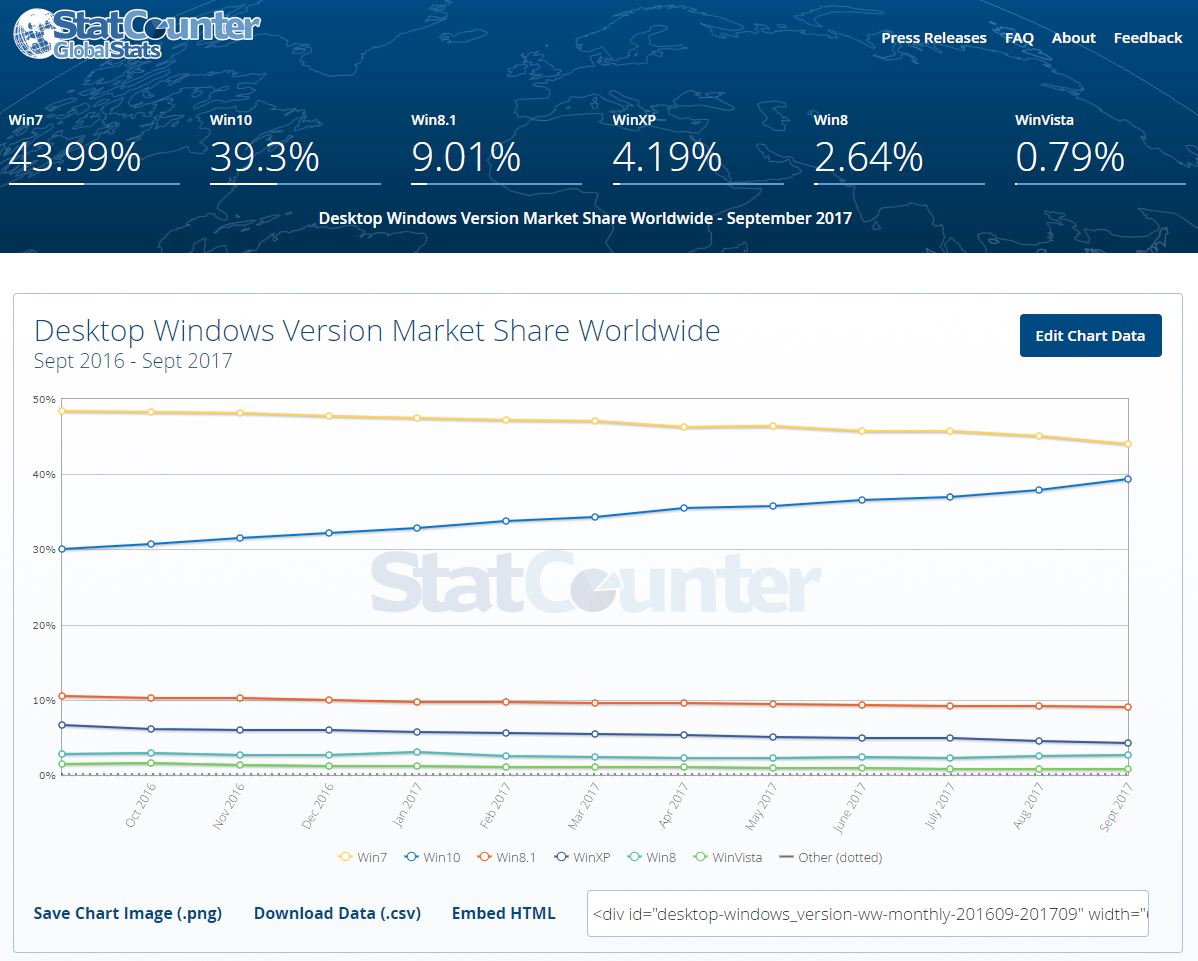Image resolution: width=1198 pixels, height=961 pixels.
Task: Click the Edit Chart Data button
Action: click(x=1090, y=336)
